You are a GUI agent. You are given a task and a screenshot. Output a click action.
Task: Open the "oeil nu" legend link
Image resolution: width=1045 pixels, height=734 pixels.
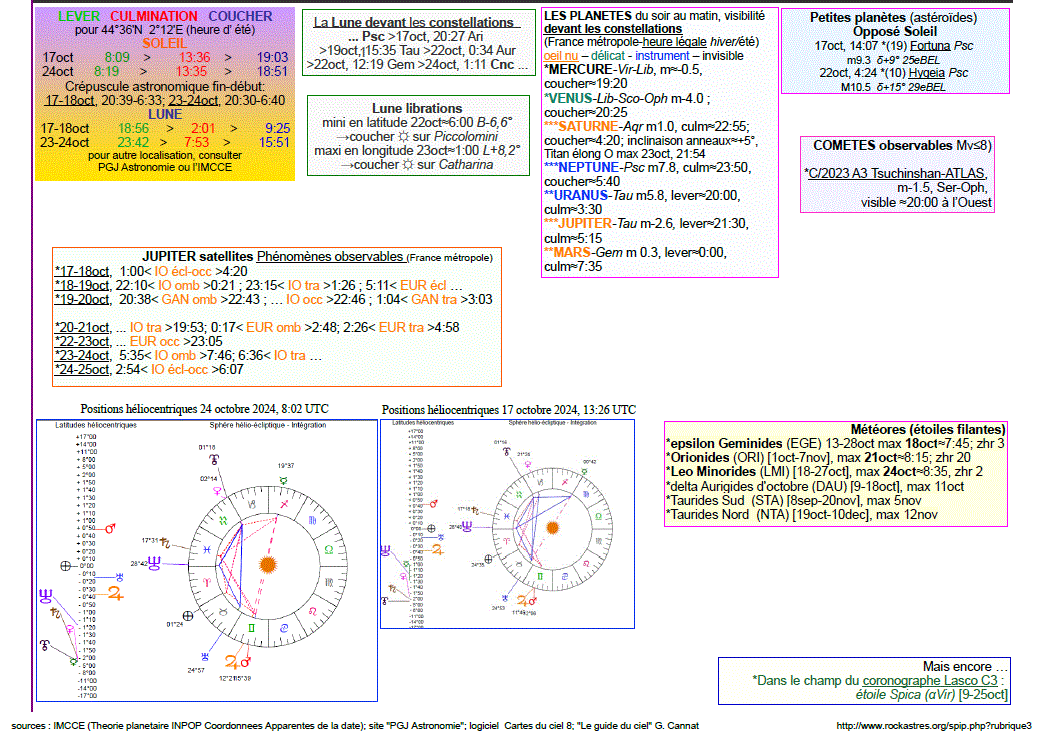[561, 56]
